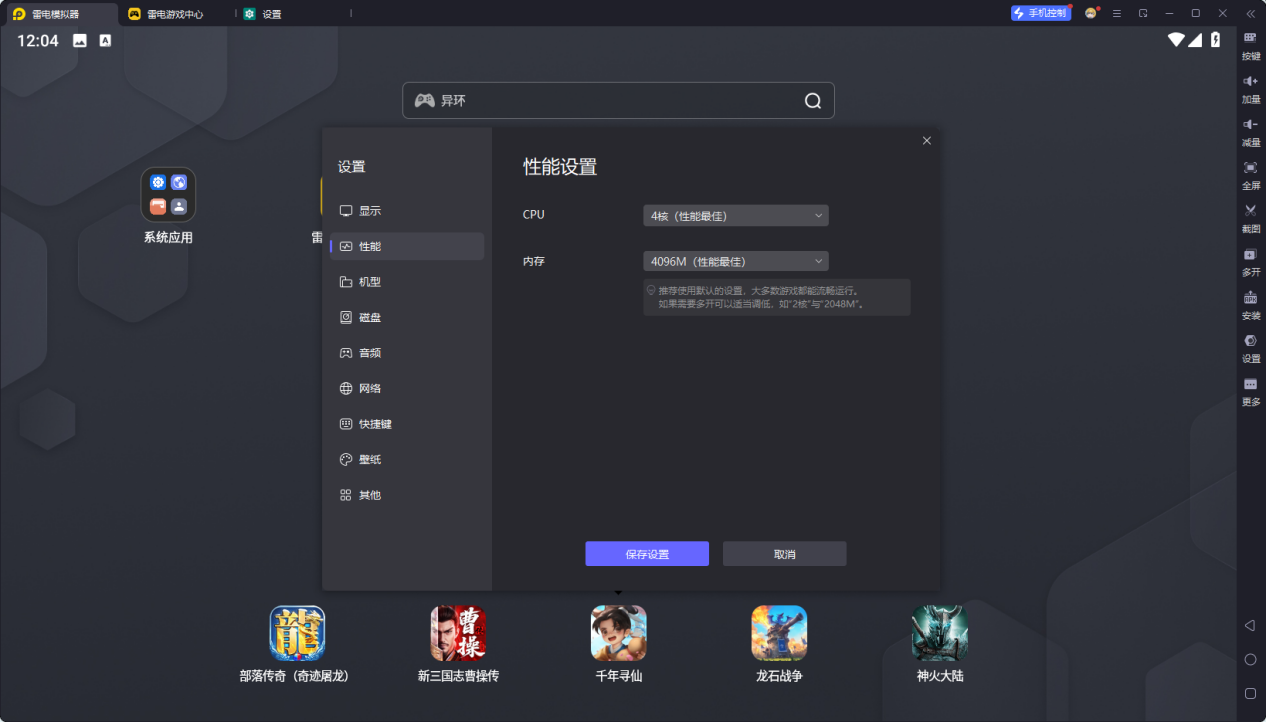
Task: Click the mini-window icon beside hamburger menu
Action: (1143, 13)
